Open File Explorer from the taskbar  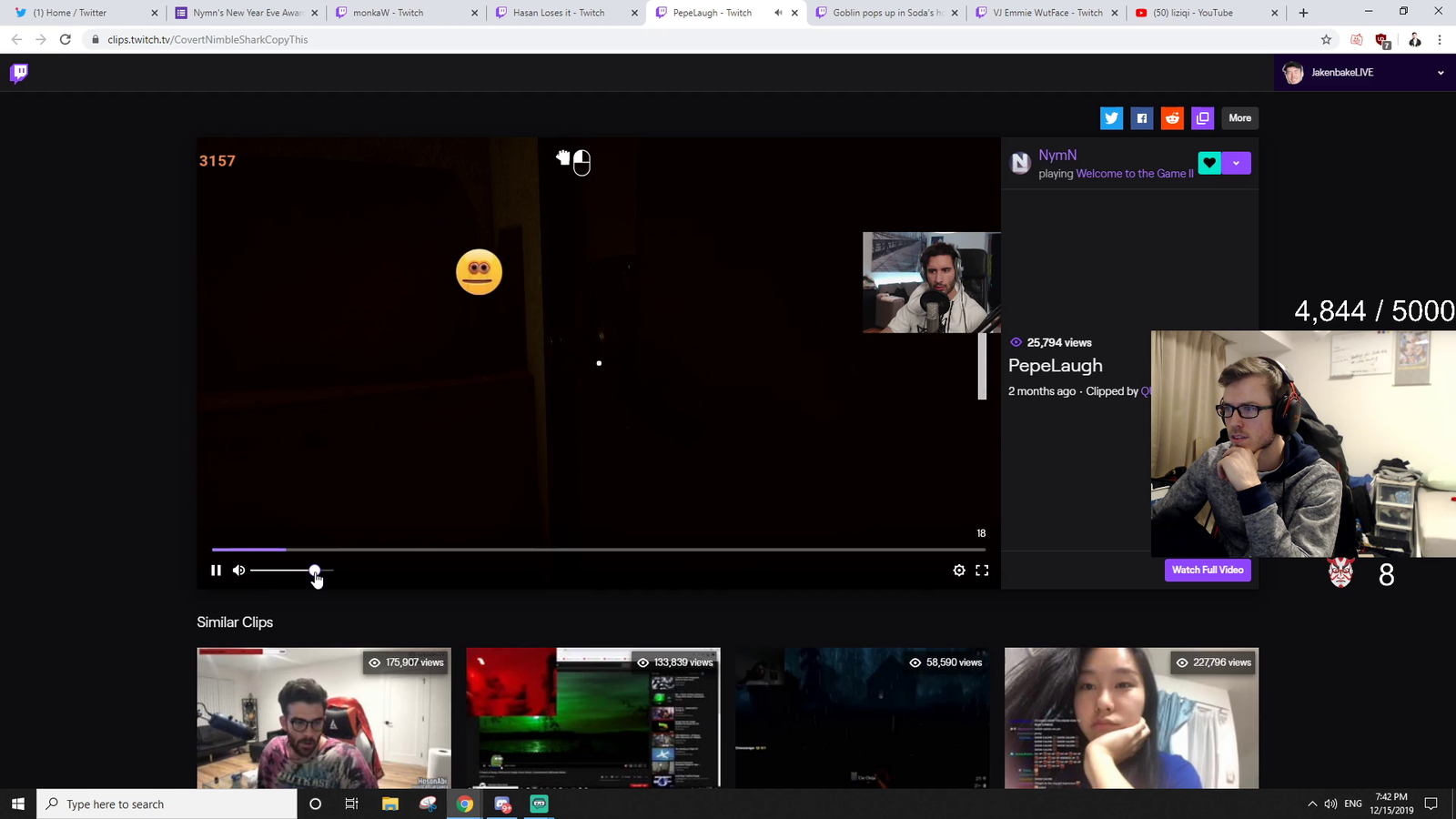tap(390, 804)
